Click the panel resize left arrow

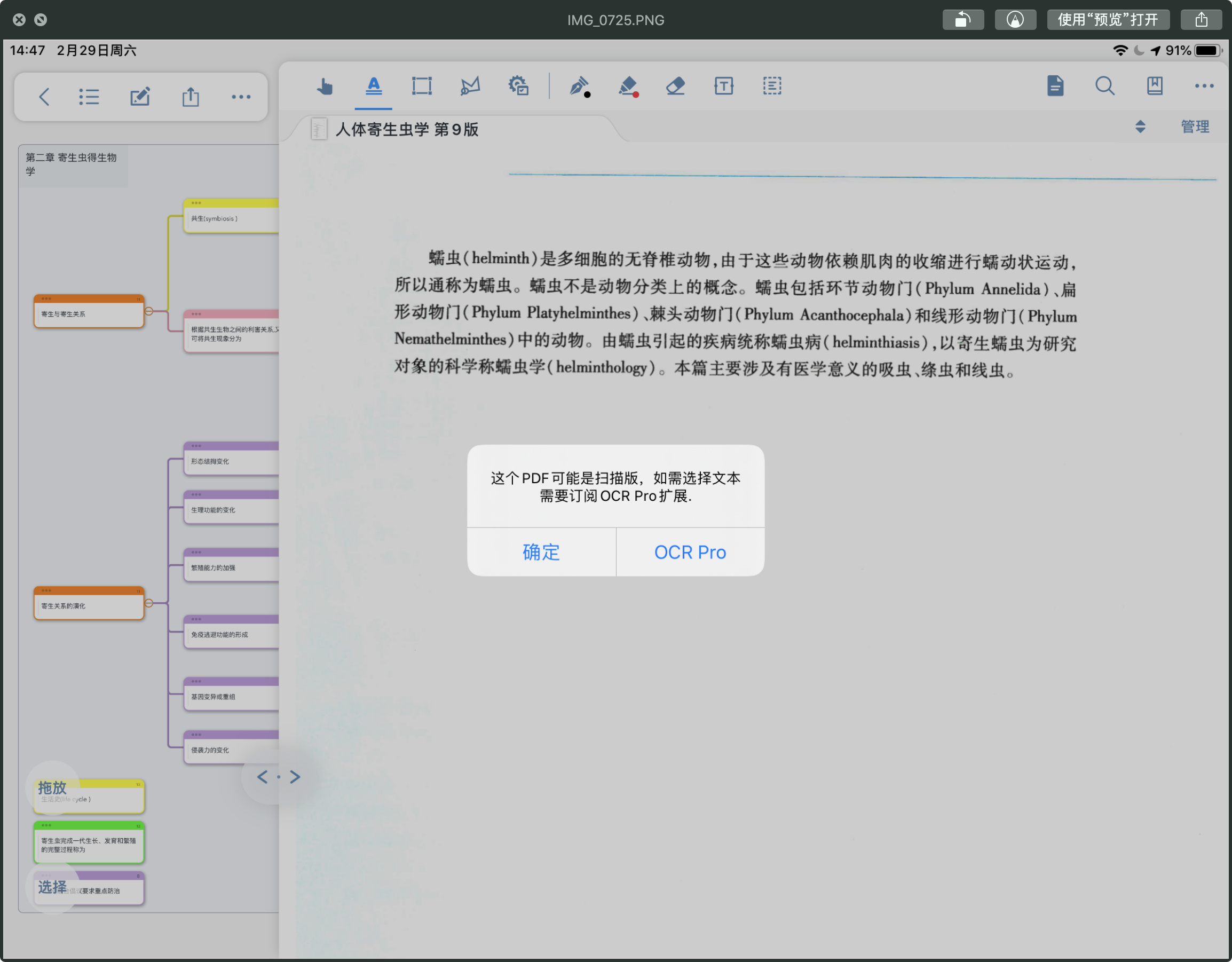point(262,777)
